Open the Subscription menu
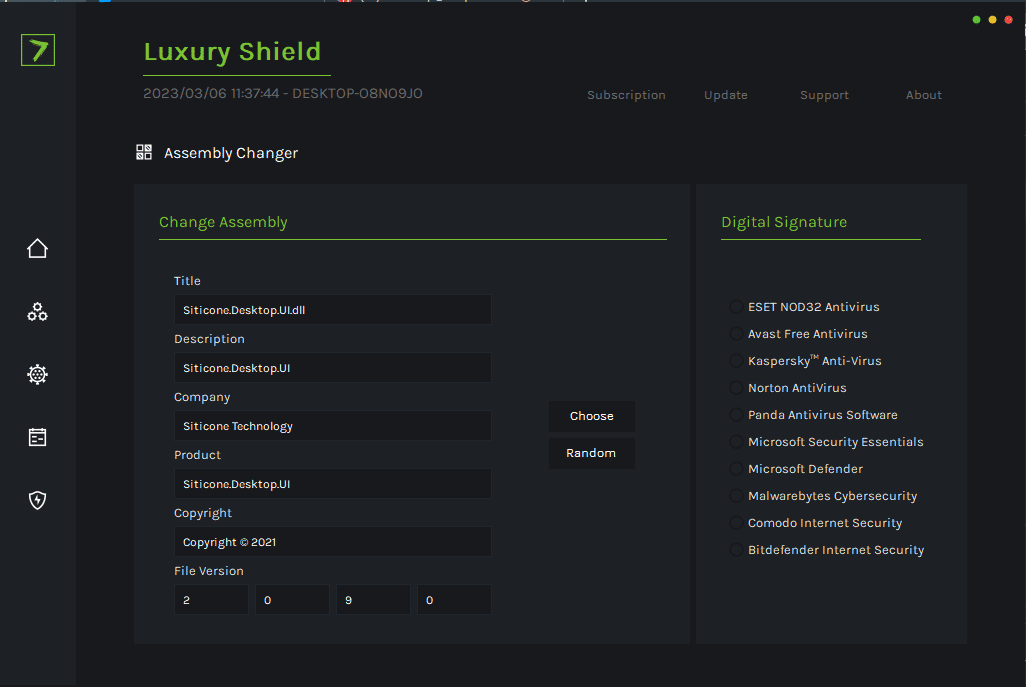The width and height of the screenshot is (1026, 687). 626,95
